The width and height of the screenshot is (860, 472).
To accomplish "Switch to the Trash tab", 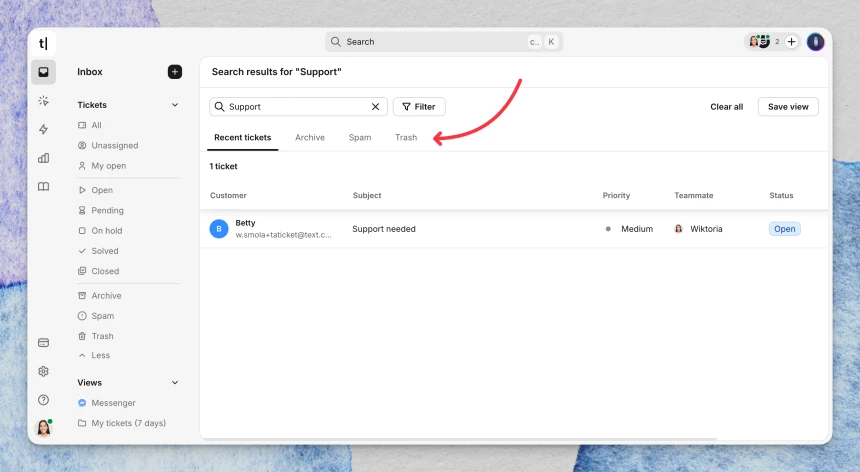I will pyautogui.click(x=406, y=138).
